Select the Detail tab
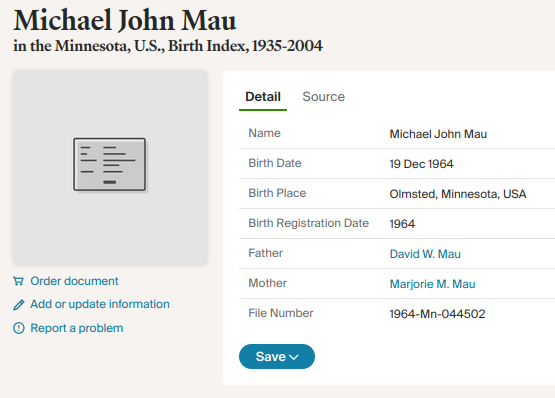Image resolution: width=555 pixels, height=398 pixels. point(263,97)
